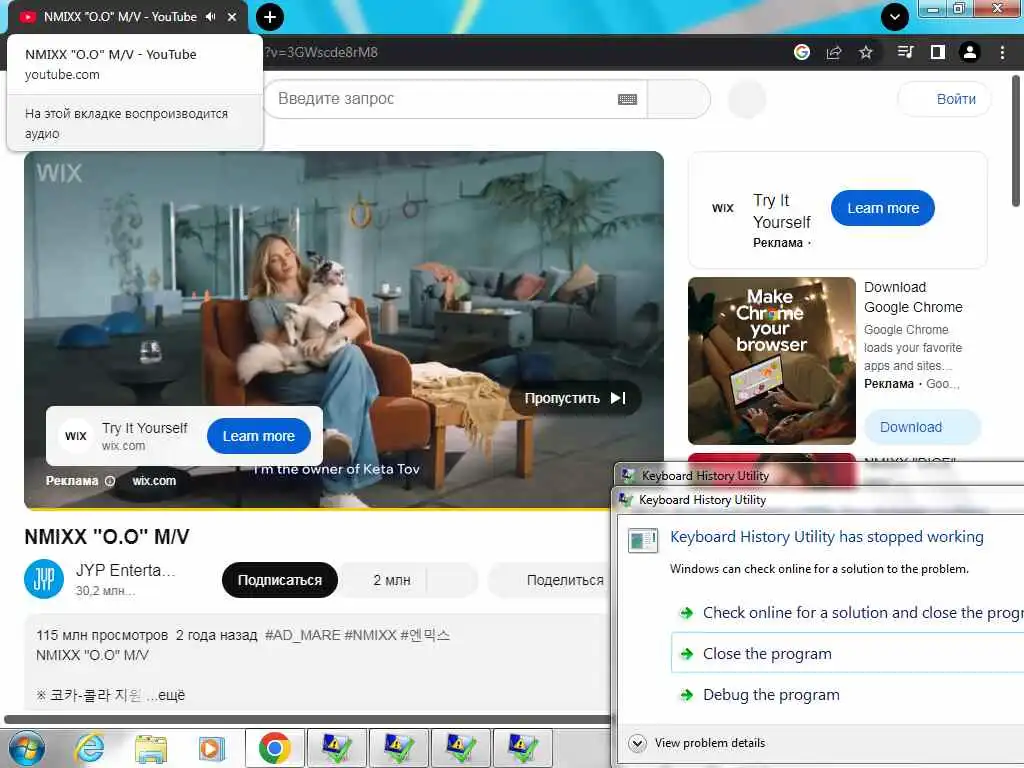Click the page vertical scrollbar
The image size is (1024, 768).
[x=1016, y=142]
